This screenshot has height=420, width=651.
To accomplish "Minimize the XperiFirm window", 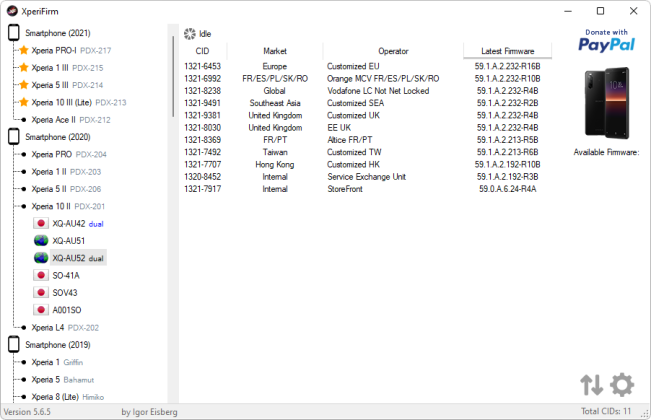I will click(x=568, y=11).
